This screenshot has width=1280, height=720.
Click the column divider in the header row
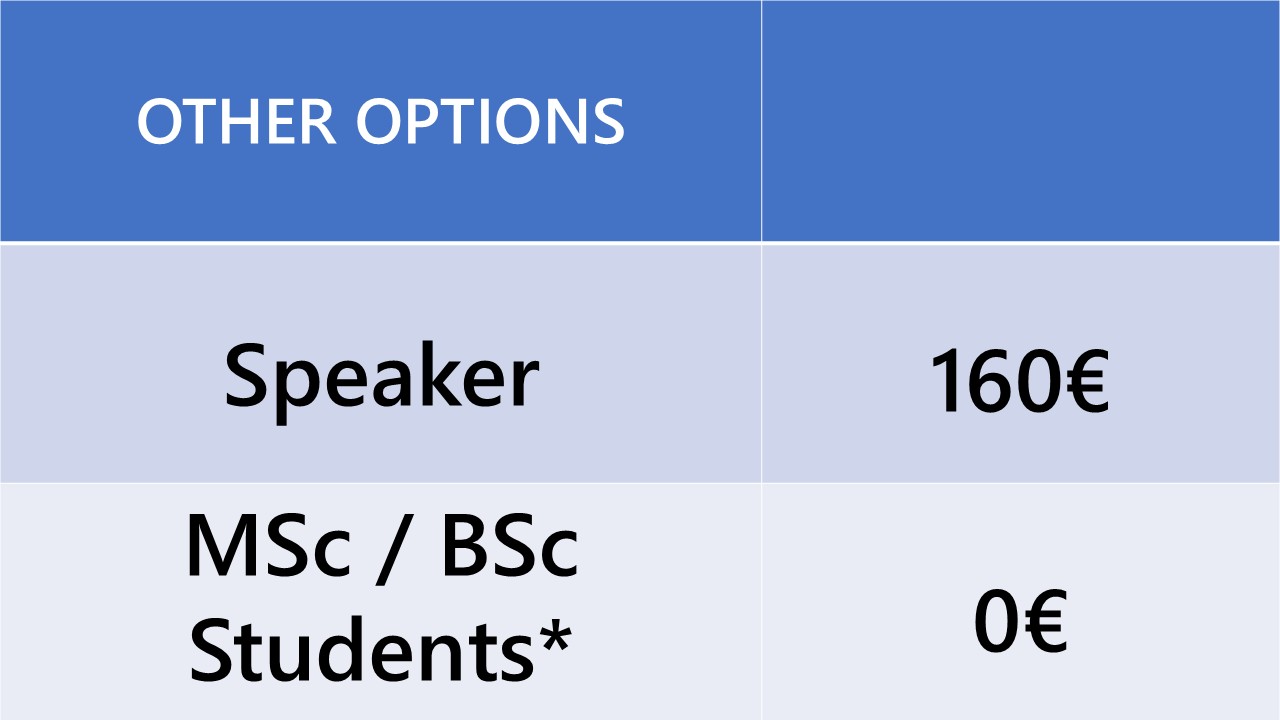pyautogui.click(x=761, y=121)
